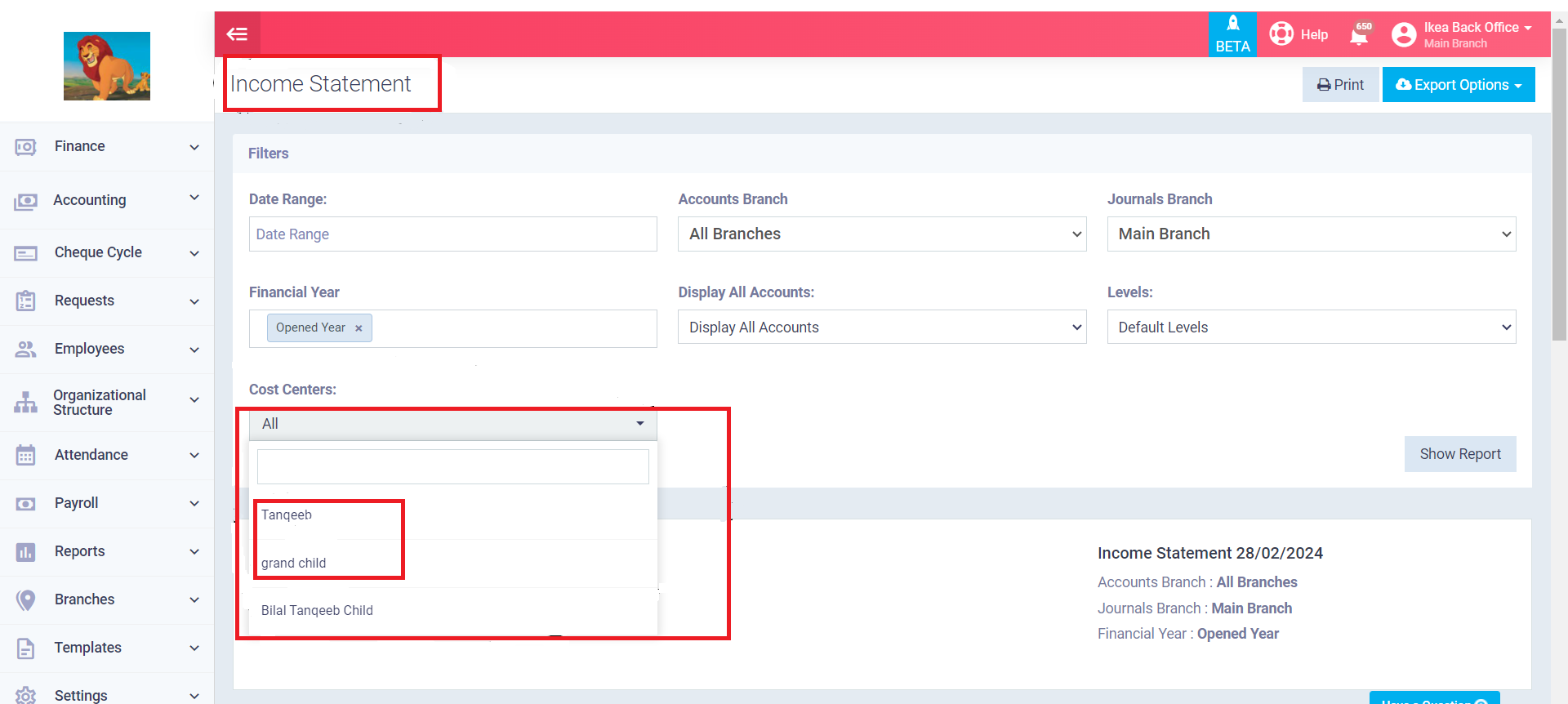Remove the Opened Year tag

click(359, 328)
